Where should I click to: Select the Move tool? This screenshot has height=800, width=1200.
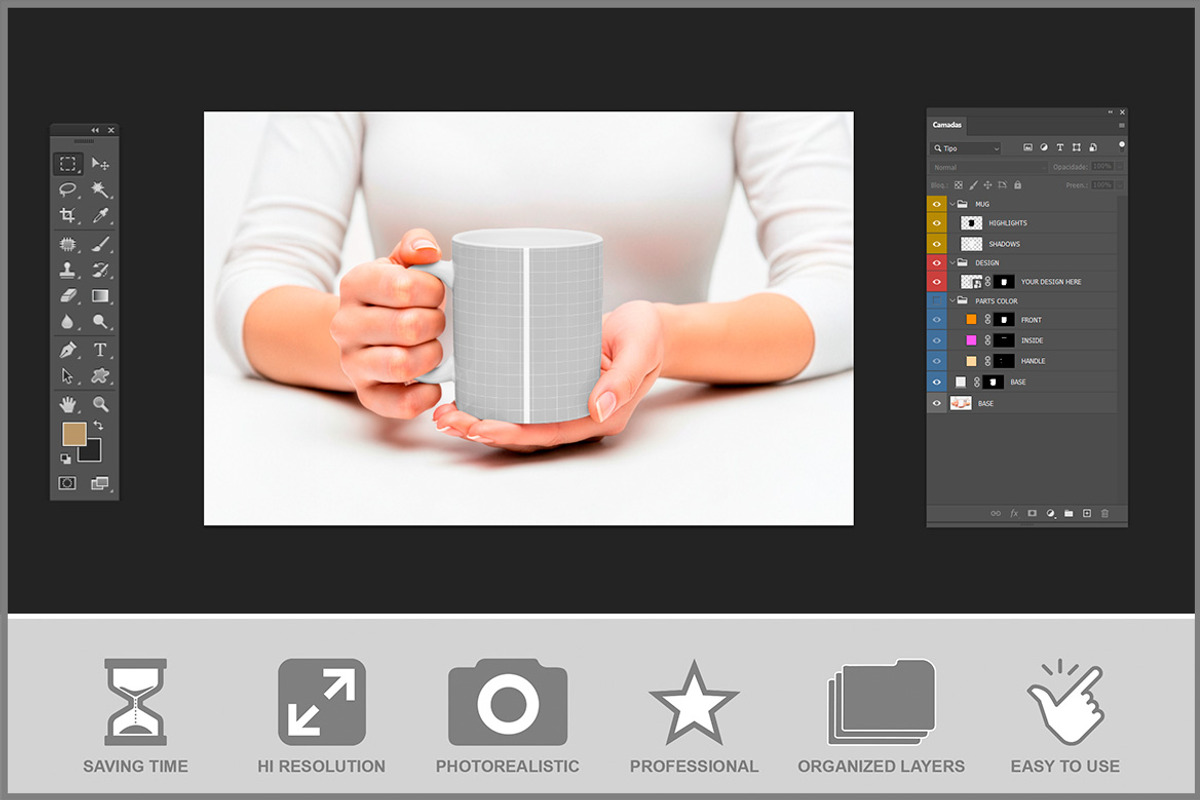tap(100, 164)
